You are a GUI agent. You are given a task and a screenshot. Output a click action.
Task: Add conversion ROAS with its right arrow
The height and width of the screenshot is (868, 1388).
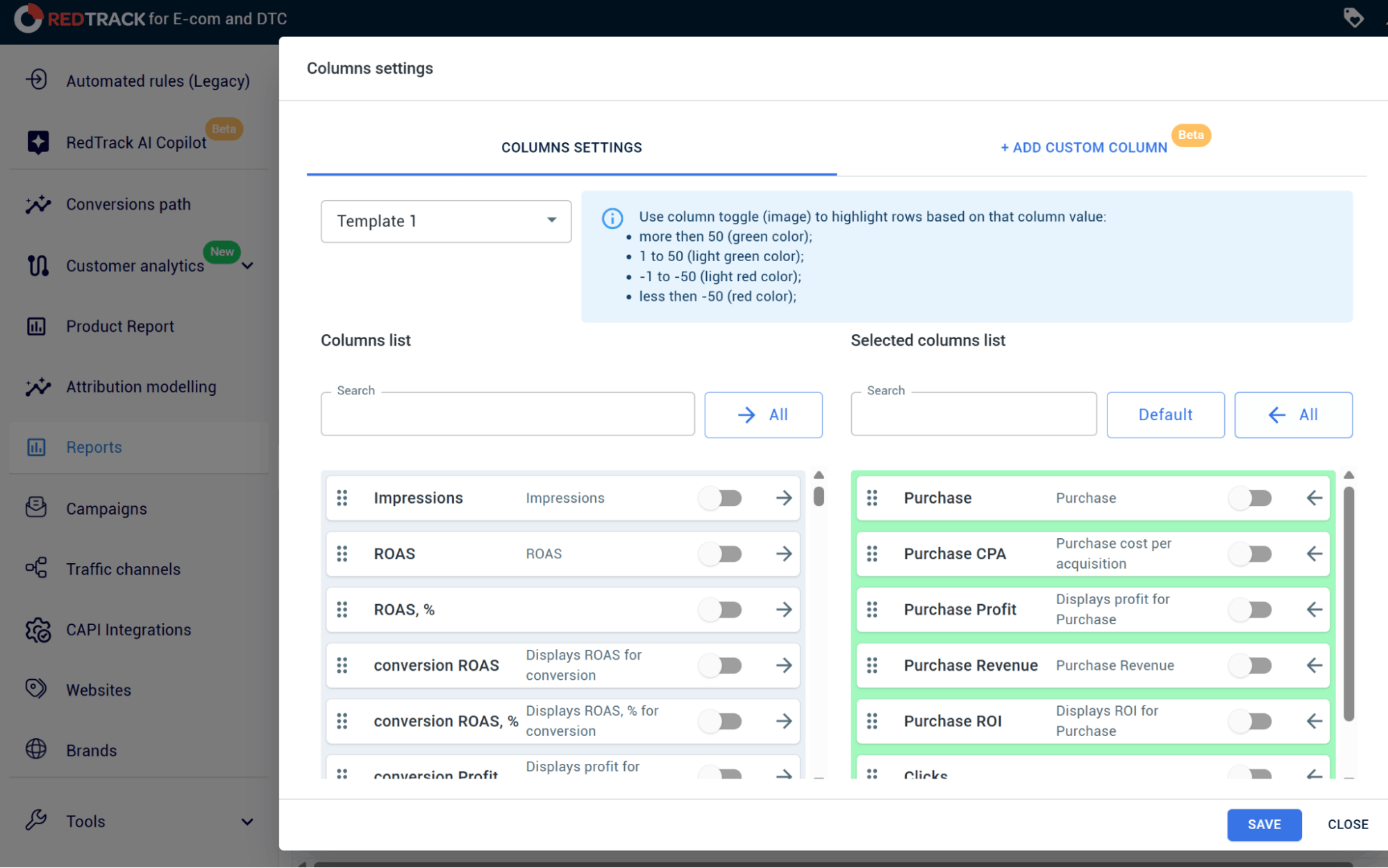[784, 665]
